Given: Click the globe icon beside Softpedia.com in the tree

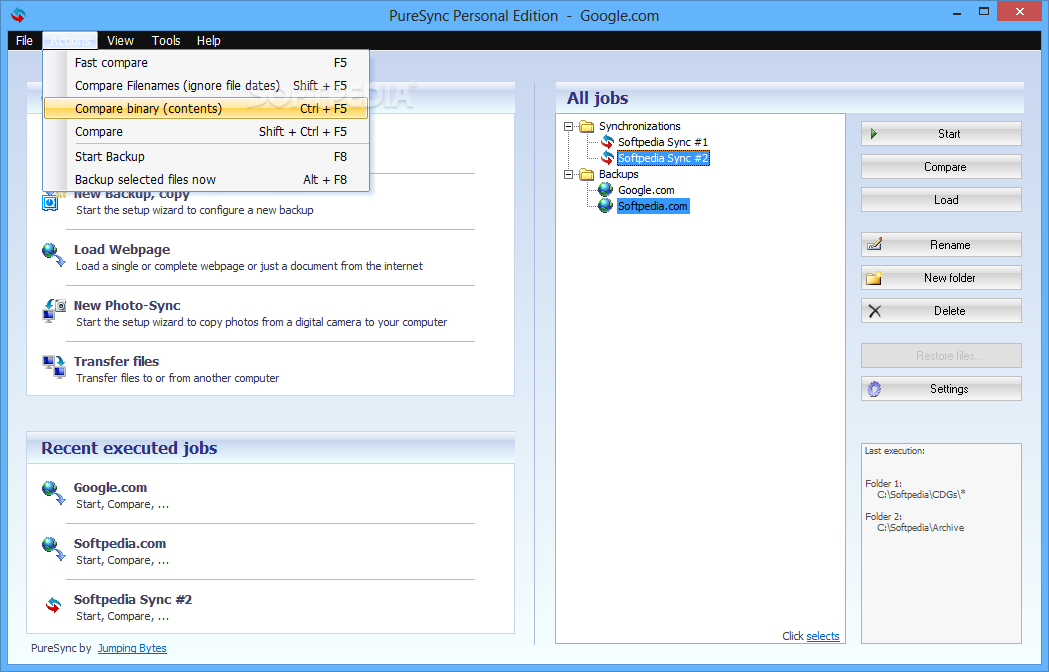Looking at the screenshot, I should coord(605,206).
